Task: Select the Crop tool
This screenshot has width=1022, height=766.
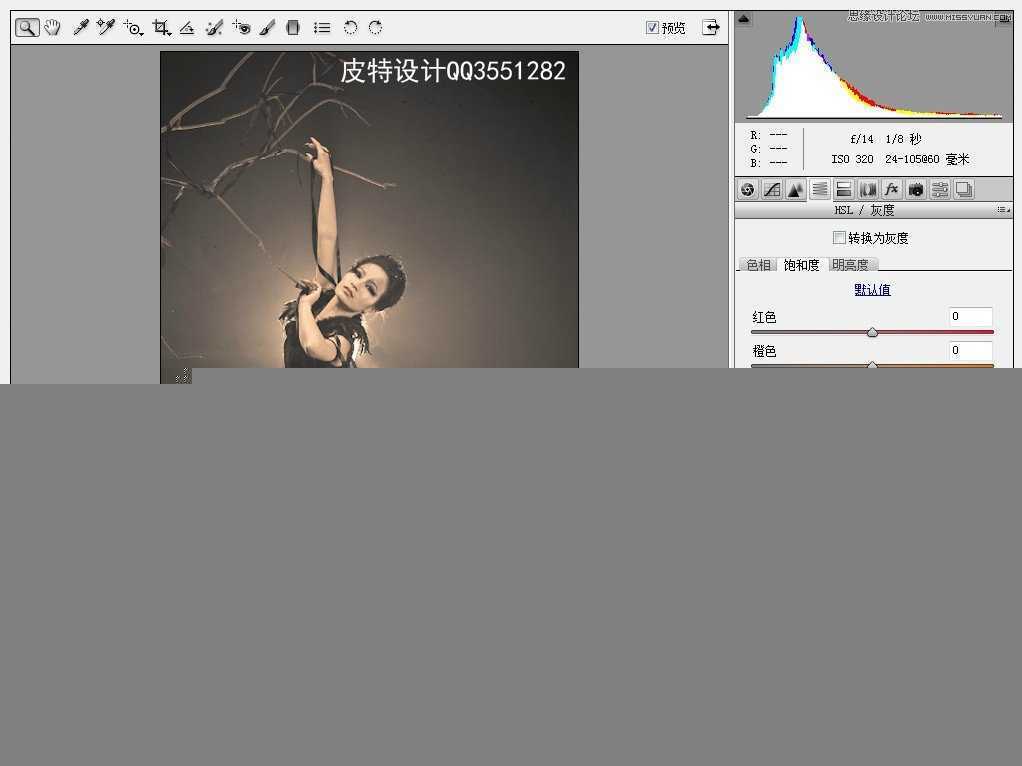Action: click(x=161, y=28)
